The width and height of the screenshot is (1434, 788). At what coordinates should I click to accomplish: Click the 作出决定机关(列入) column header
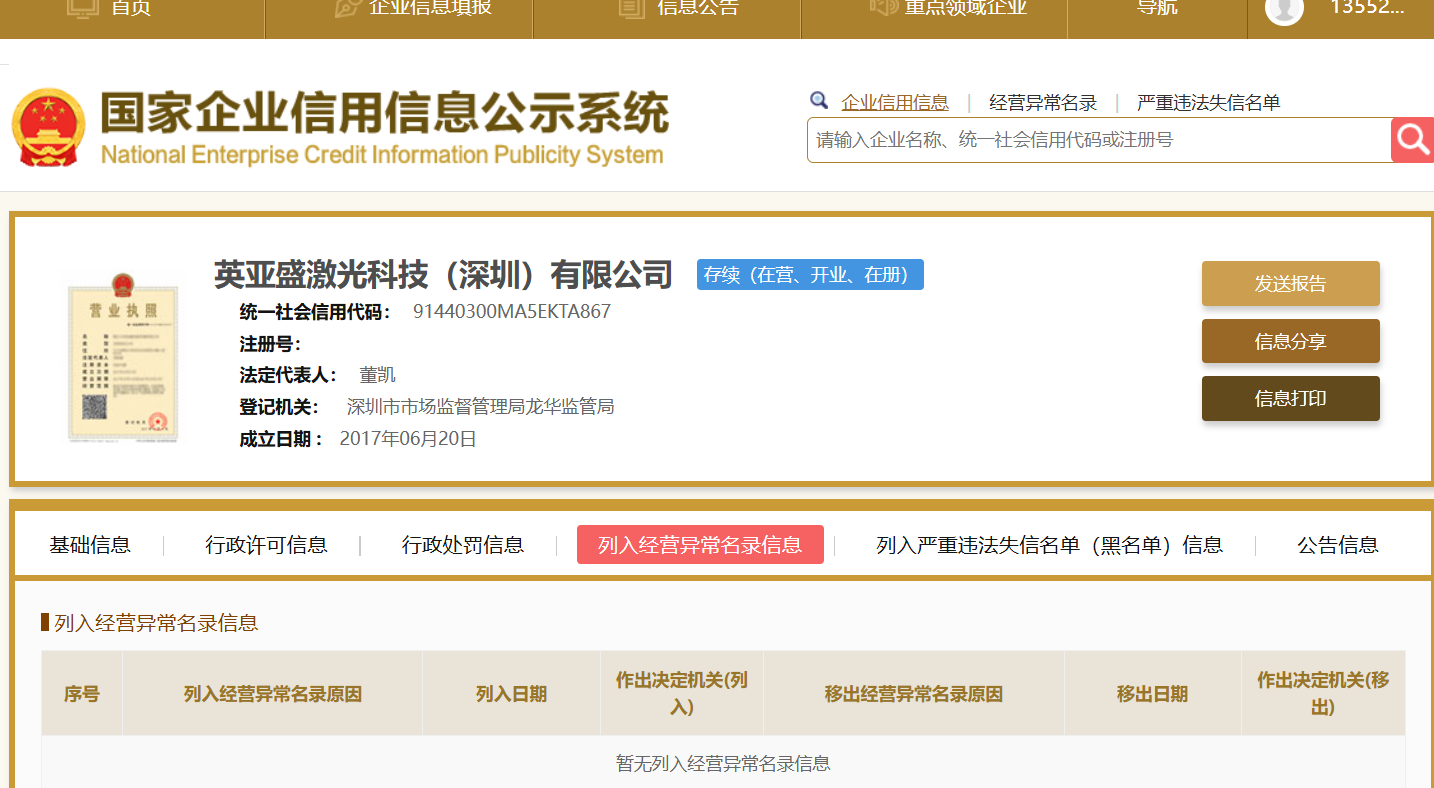pos(682,694)
